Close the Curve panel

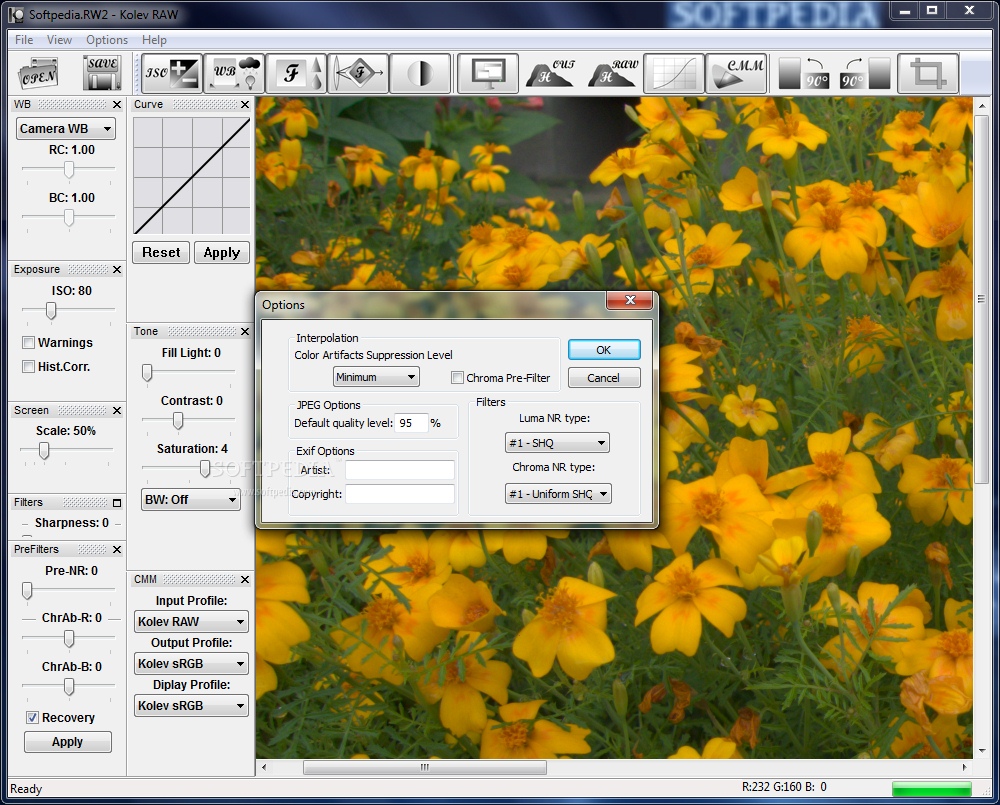(x=245, y=105)
